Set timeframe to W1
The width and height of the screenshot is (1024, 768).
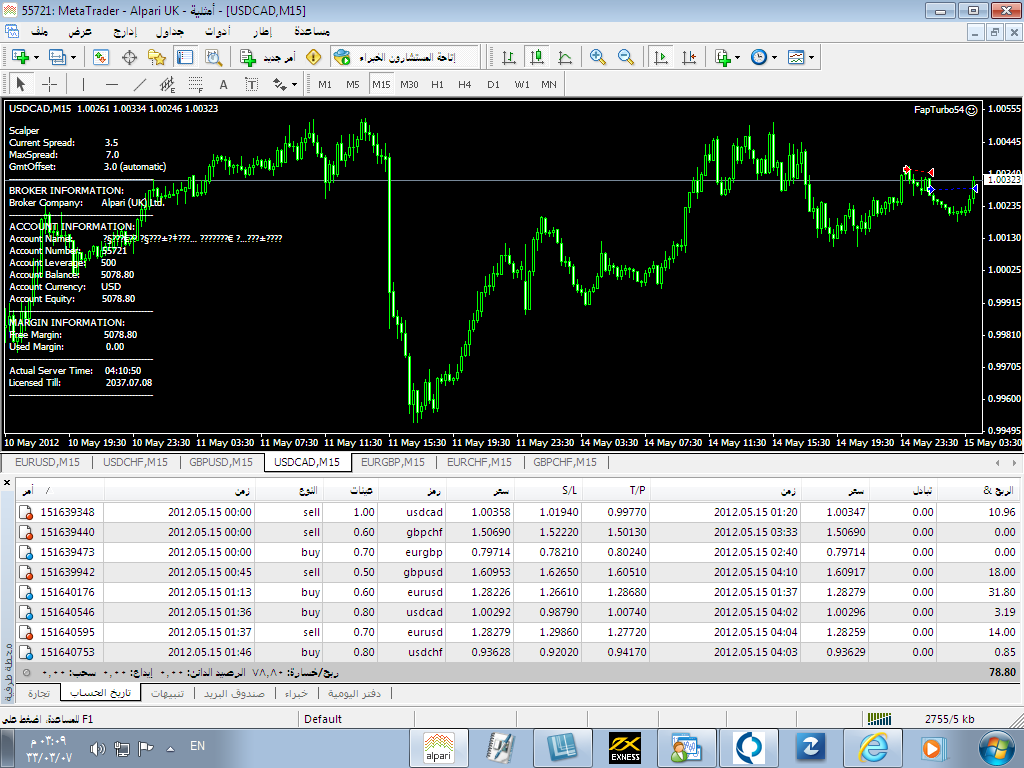[x=522, y=84]
